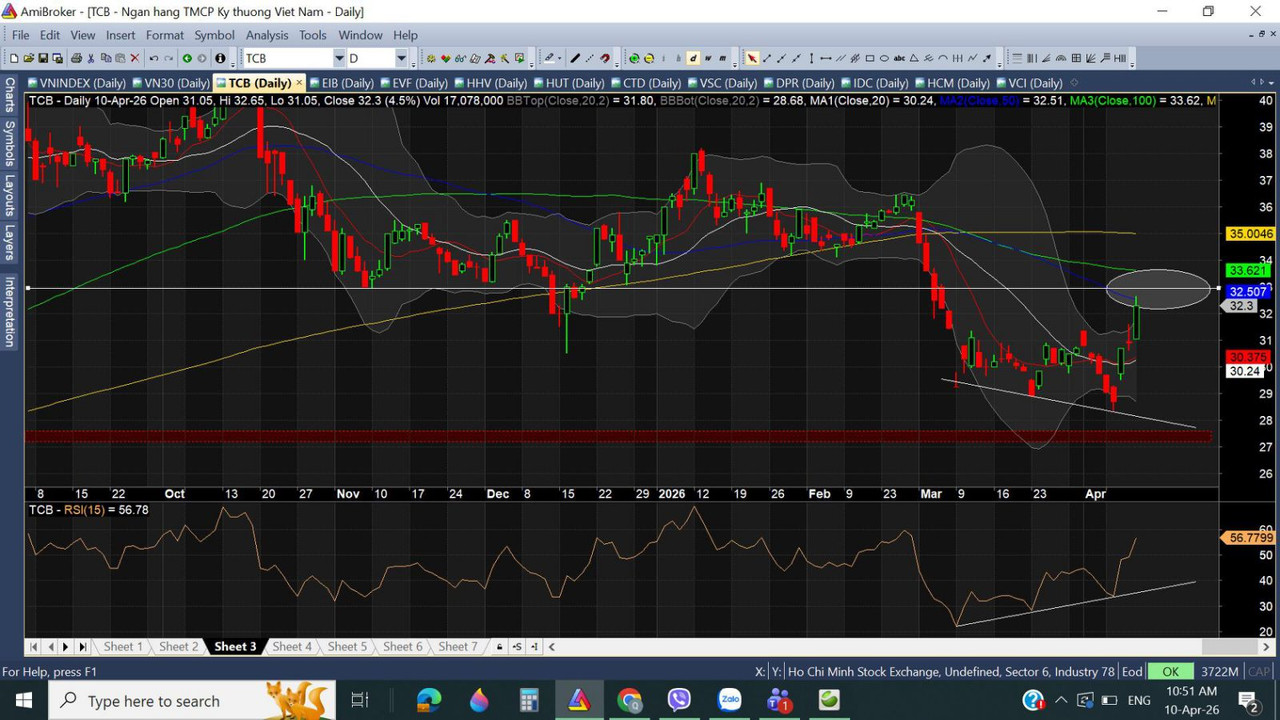Image resolution: width=1280 pixels, height=720 pixels.
Task: Click the red Delete X toolbar icon
Action: 134,58
